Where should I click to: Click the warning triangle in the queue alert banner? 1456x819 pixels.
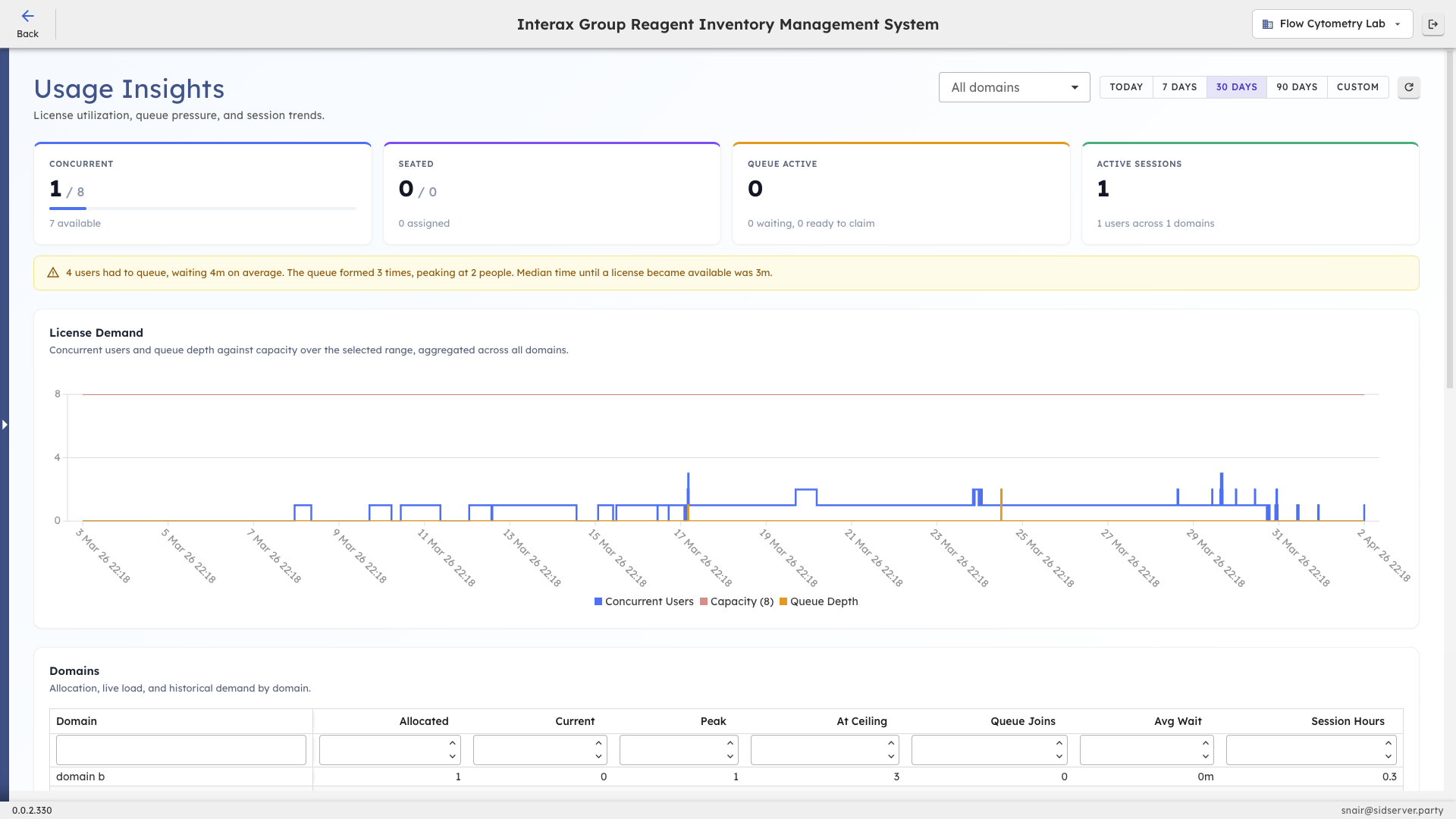coord(53,272)
